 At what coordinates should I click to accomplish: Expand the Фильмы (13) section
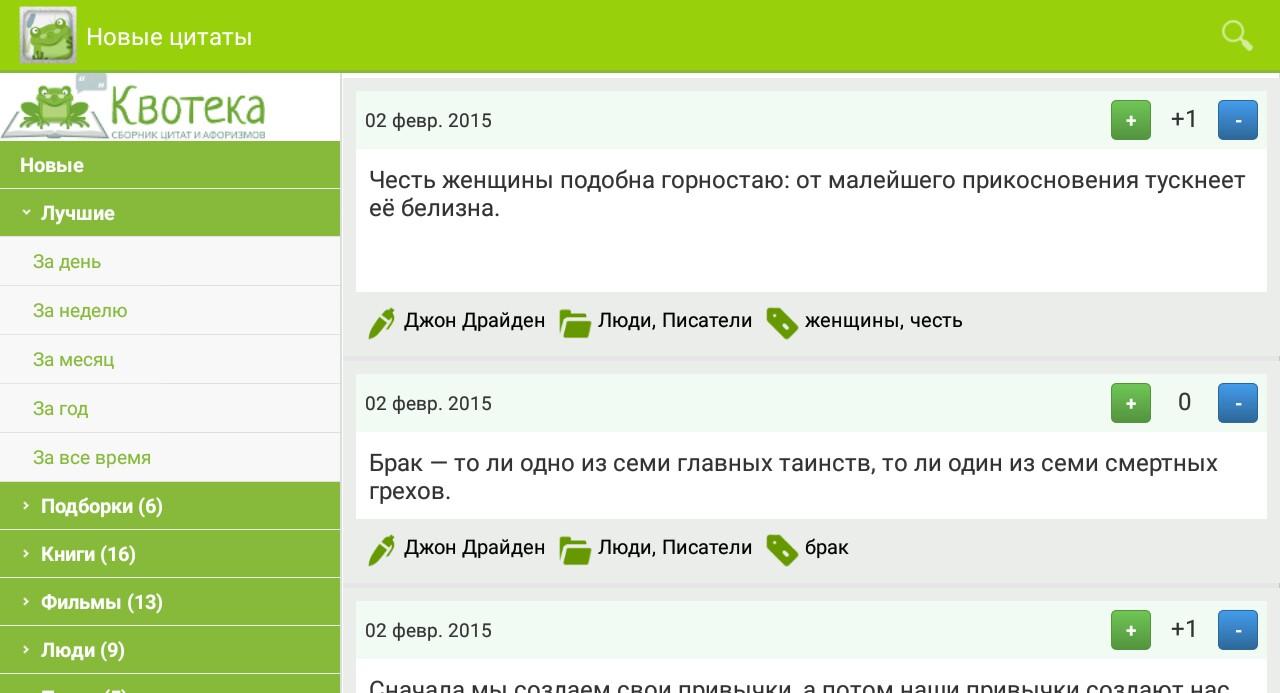[170, 602]
